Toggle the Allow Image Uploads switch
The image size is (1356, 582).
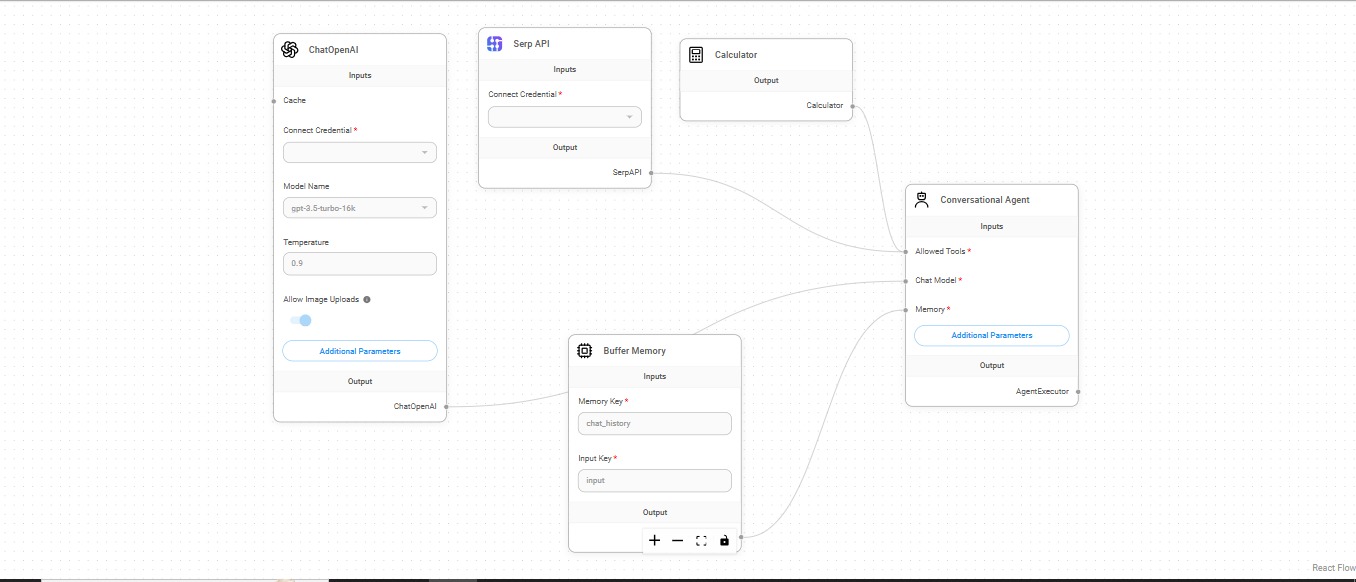tap(300, 320)
